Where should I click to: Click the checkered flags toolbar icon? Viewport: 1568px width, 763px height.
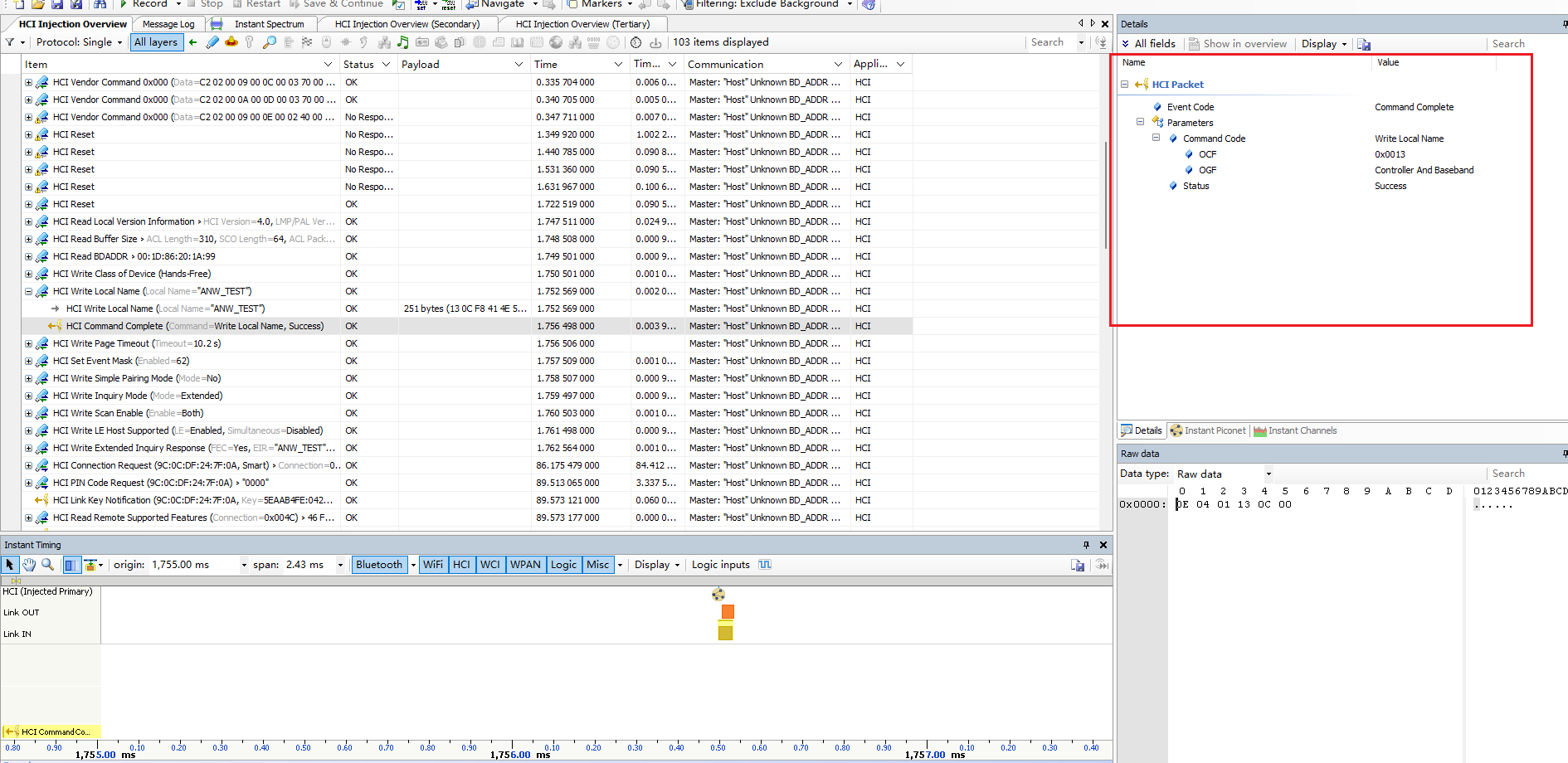point(307,42)
